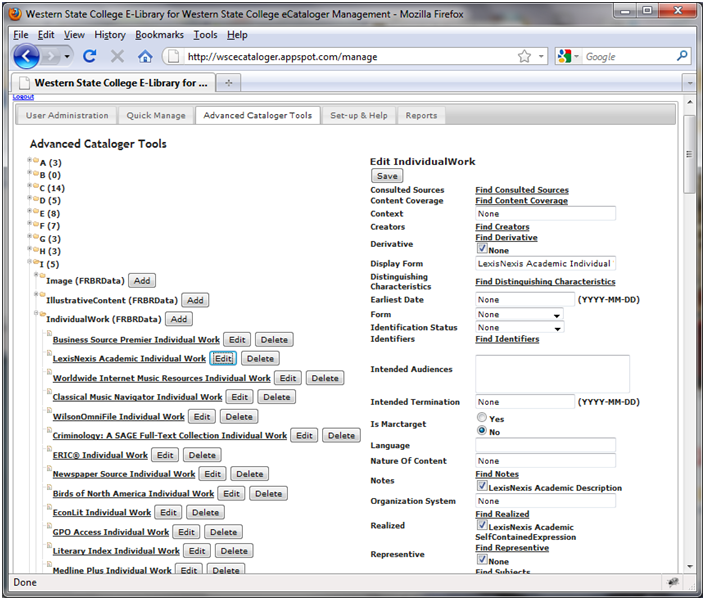The width and height of the screenshot is (705, 600).
Task: Click the Find Creators link
Action: click(502, 227)
